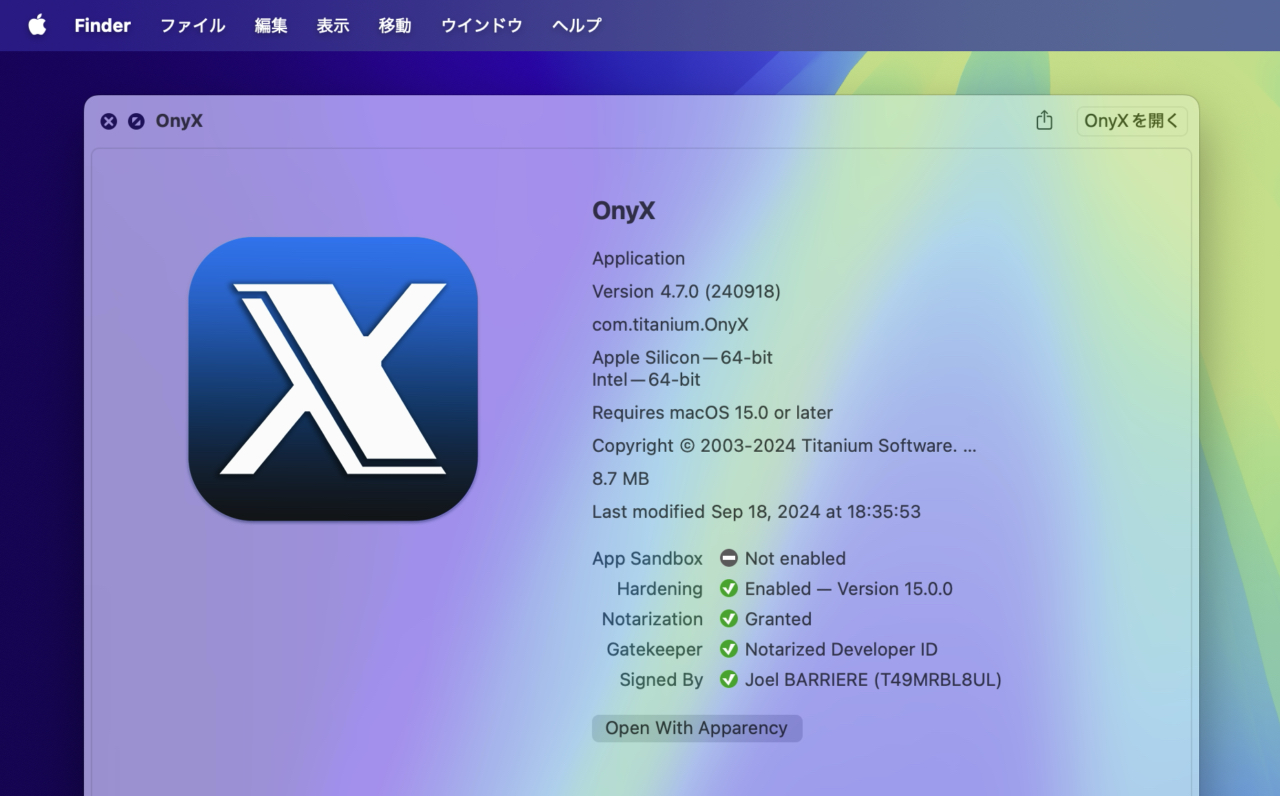This screenshot has width=1280, height=796.
Task: Click the green check icon next to Signed By
Action: tap(729, 679)
